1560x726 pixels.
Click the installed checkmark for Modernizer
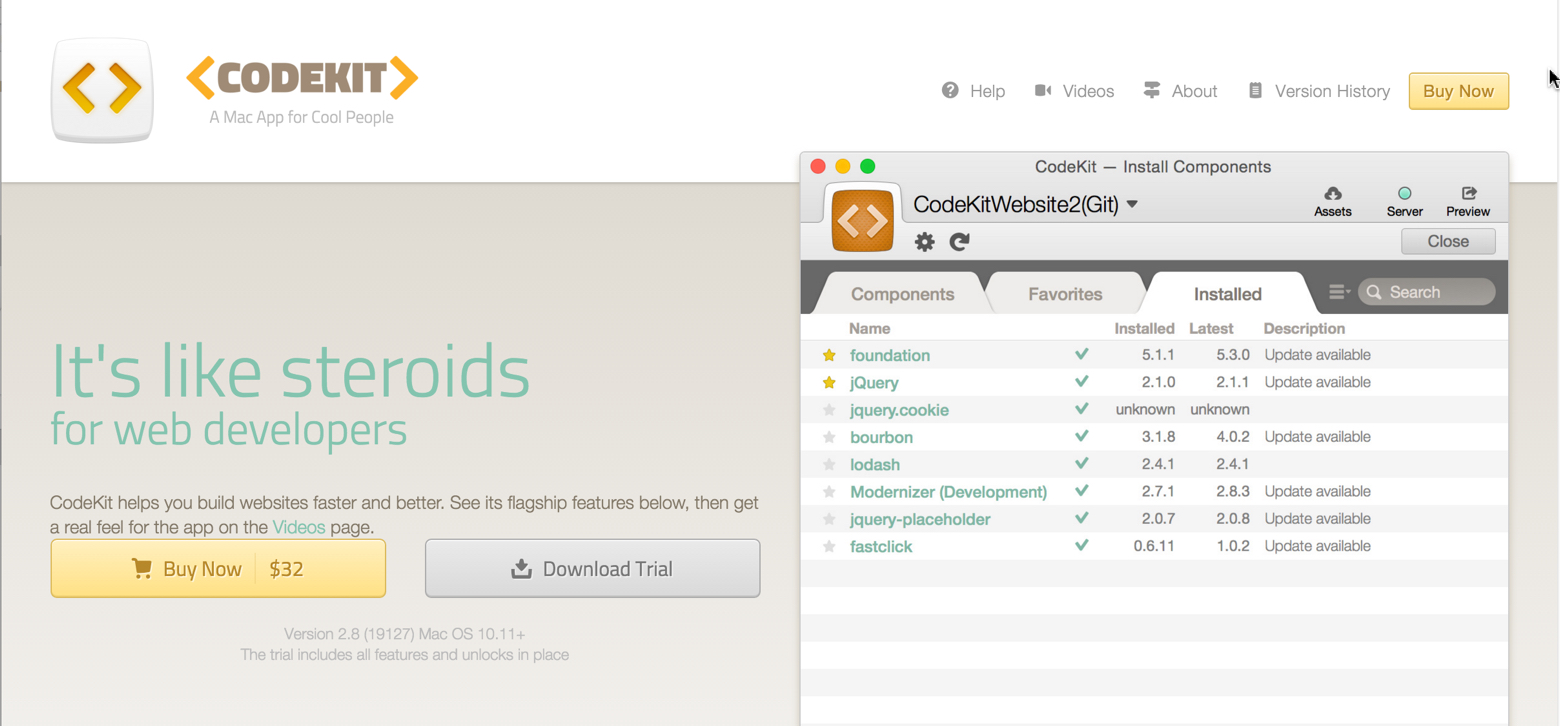click(x=1081, y=491)
